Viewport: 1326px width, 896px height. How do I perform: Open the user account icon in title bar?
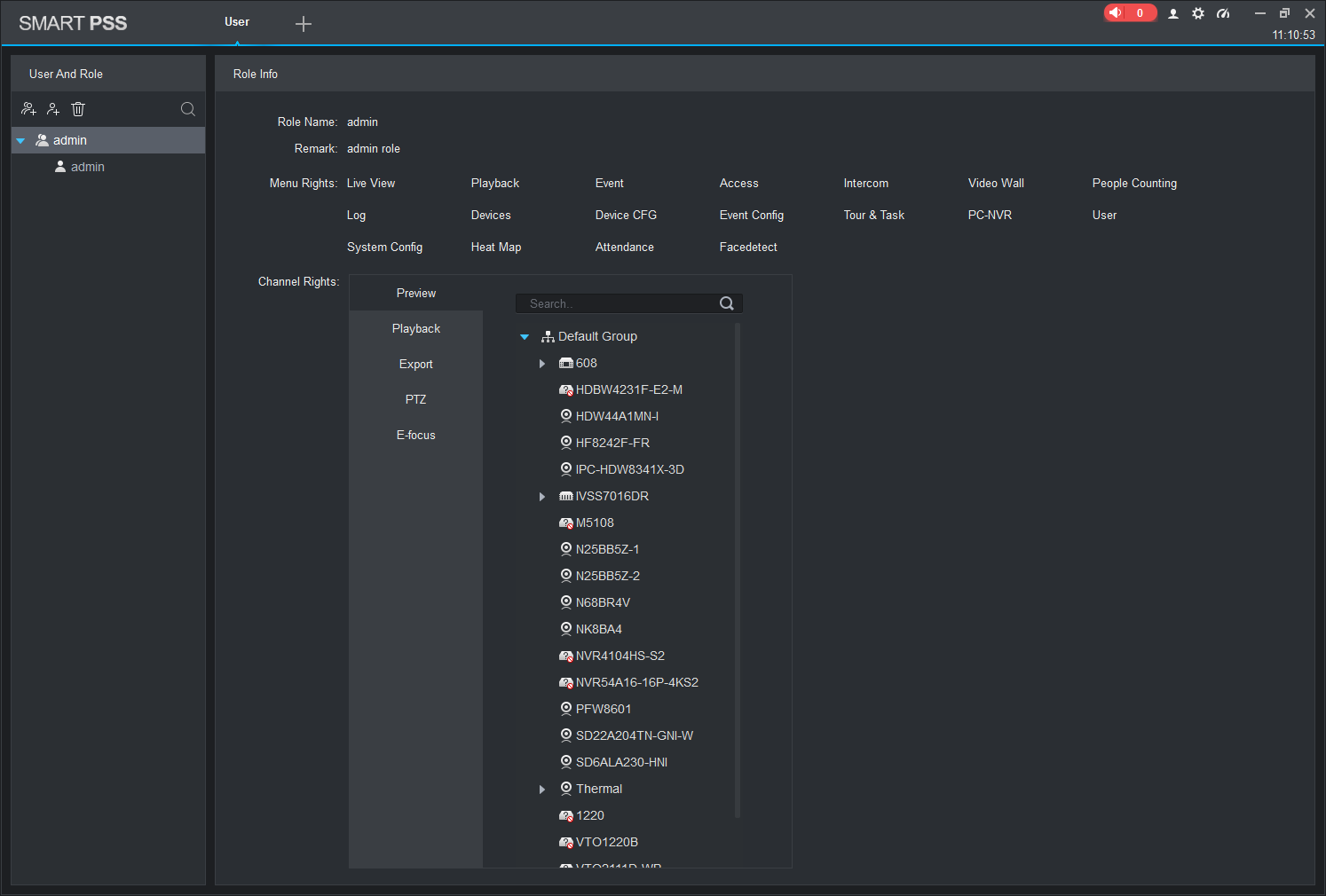tap(1173, 13)
